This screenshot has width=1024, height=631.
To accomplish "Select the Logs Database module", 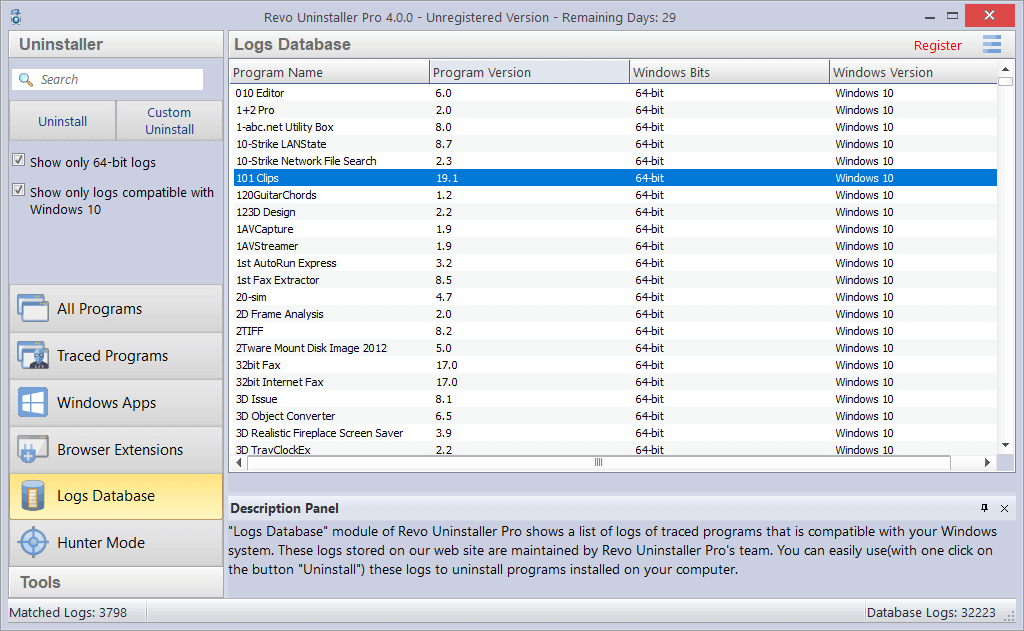I will click(116, 496).
